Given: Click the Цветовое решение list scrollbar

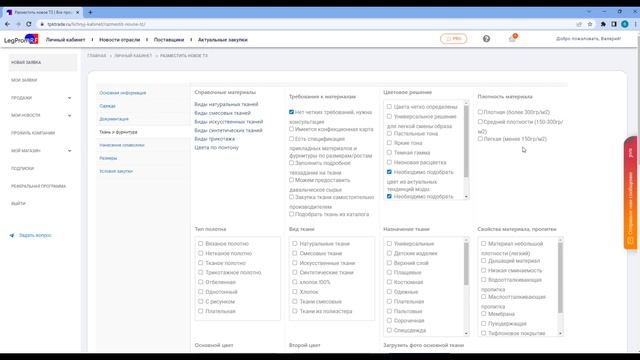Looking at the screenshot, I should [466, 141].
